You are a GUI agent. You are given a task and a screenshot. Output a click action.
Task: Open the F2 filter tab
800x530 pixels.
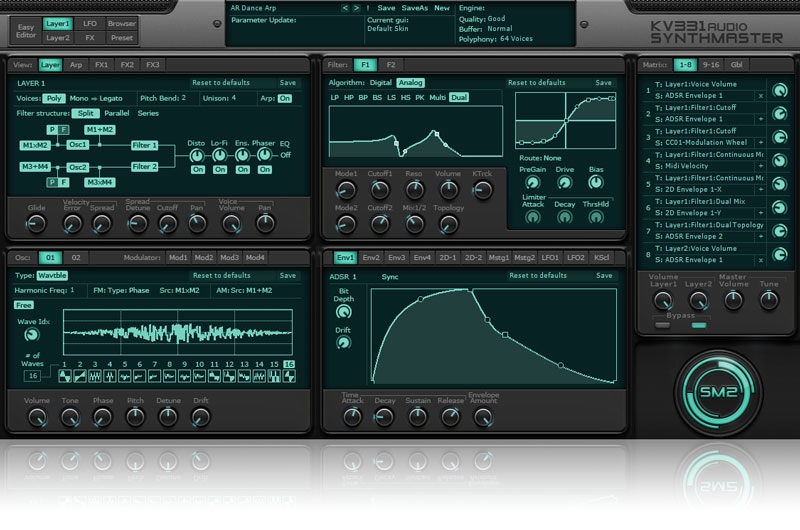point(391,65)
